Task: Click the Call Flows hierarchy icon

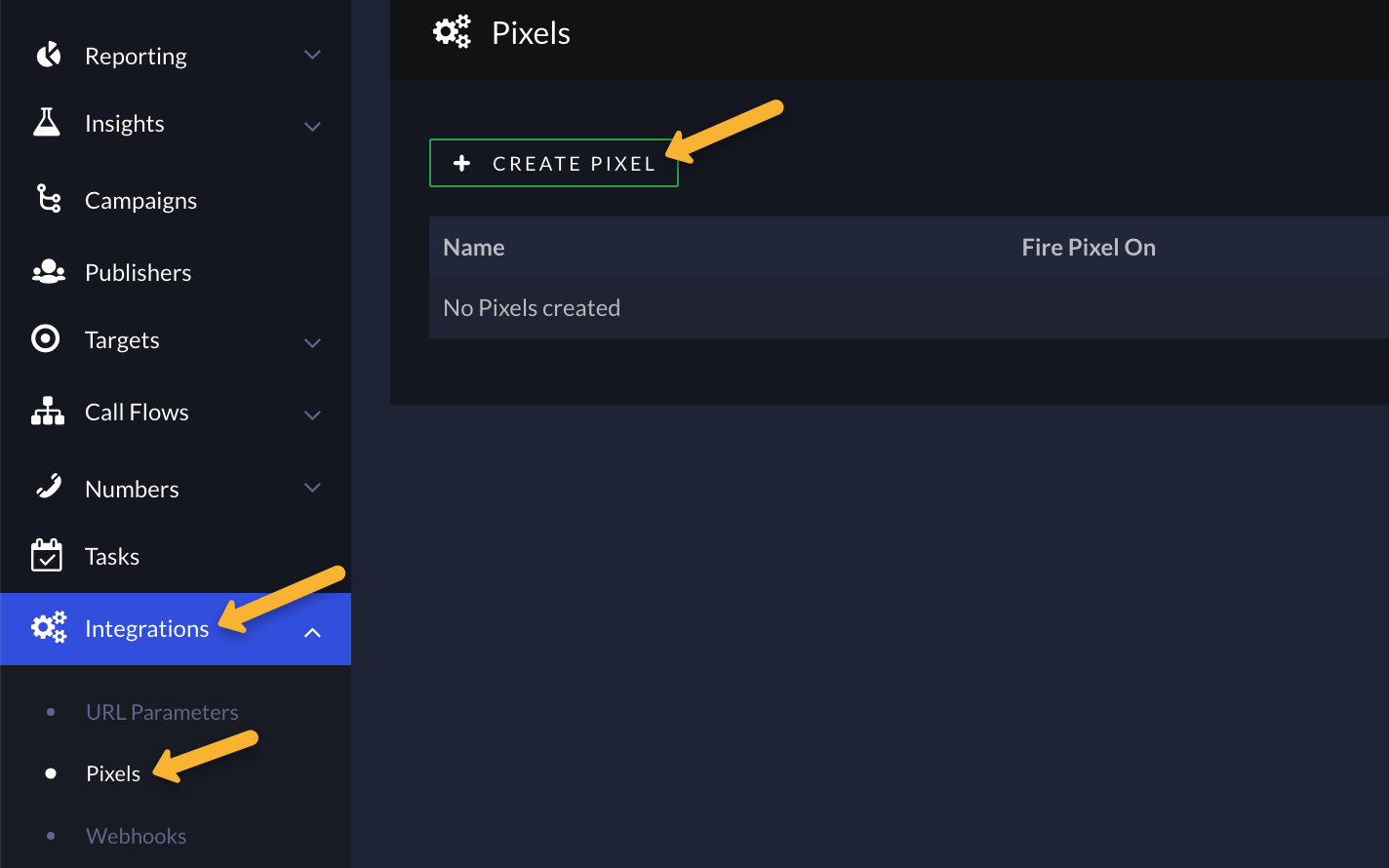Action: 48,412
